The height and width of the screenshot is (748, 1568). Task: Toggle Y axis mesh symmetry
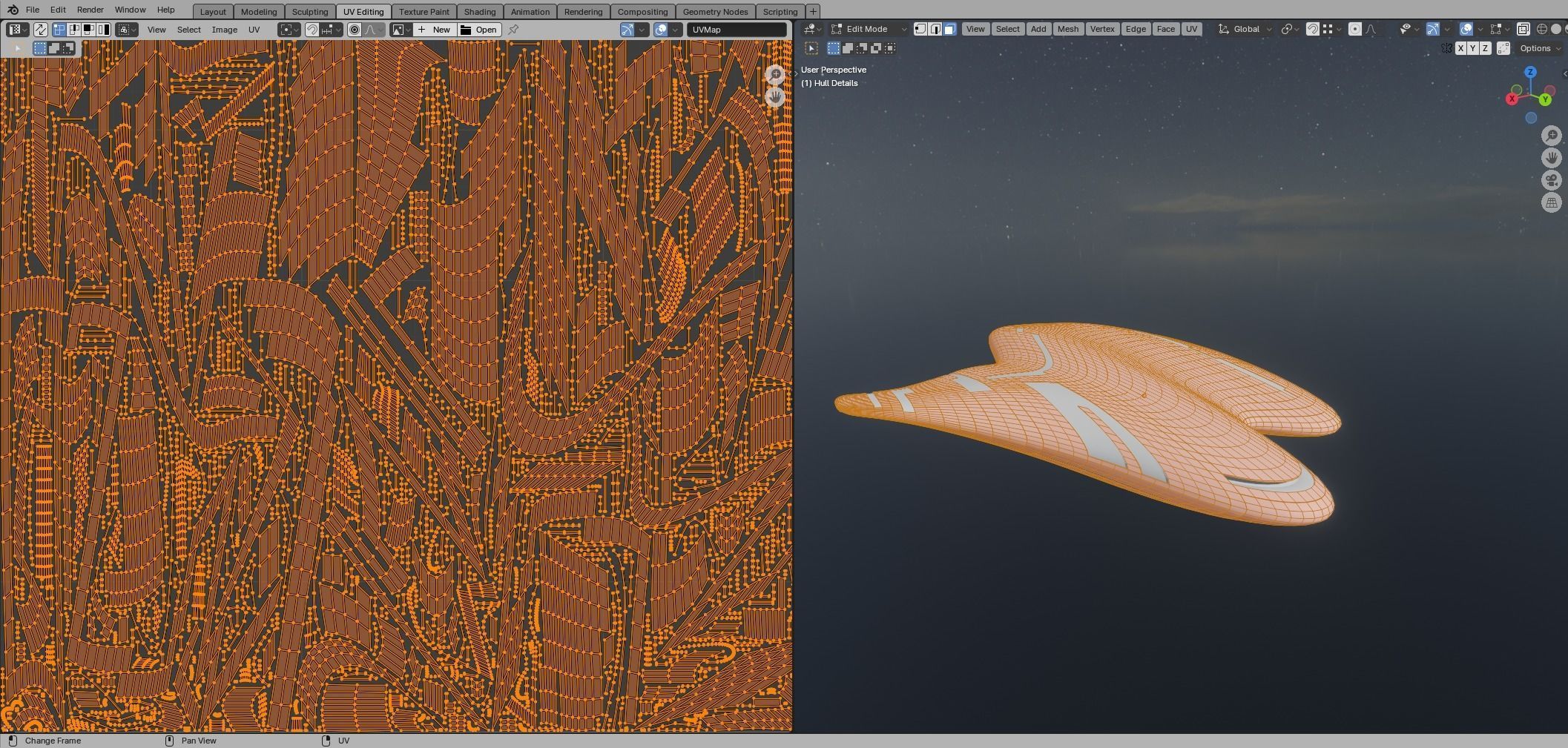point(1472,48)
